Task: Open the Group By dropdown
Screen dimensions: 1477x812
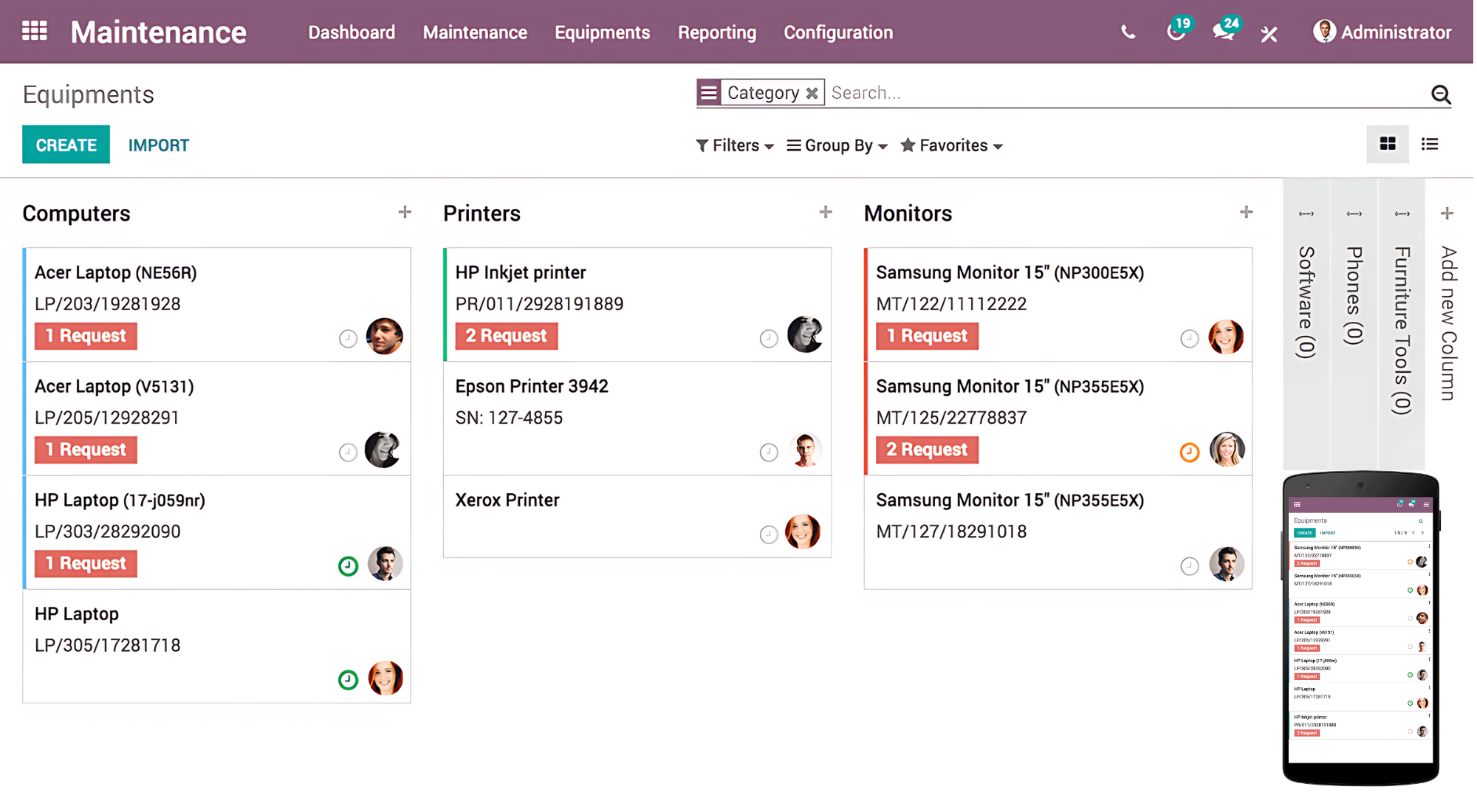Action: pos(837,145)
